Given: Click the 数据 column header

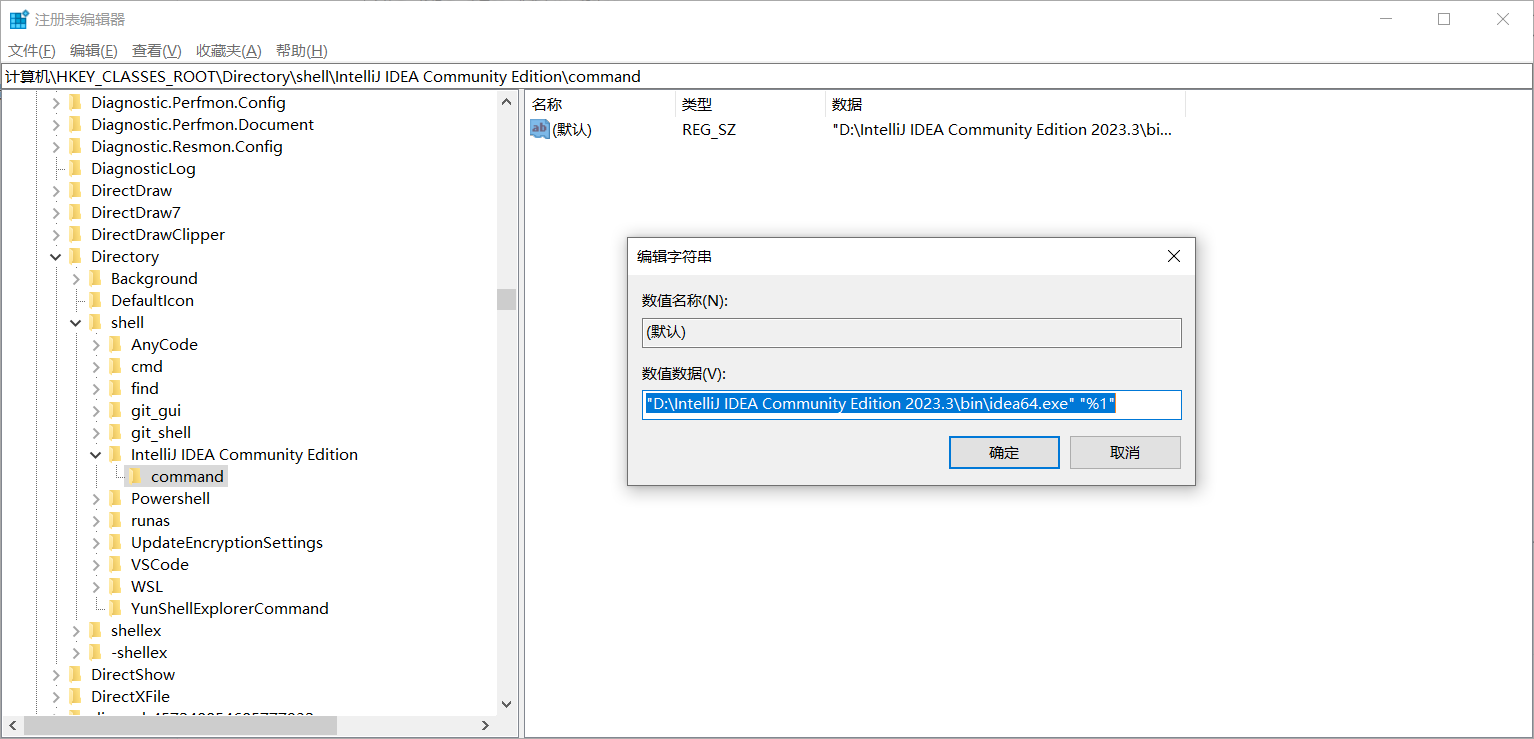Looking at the screenshot, I should (1005, 104).
